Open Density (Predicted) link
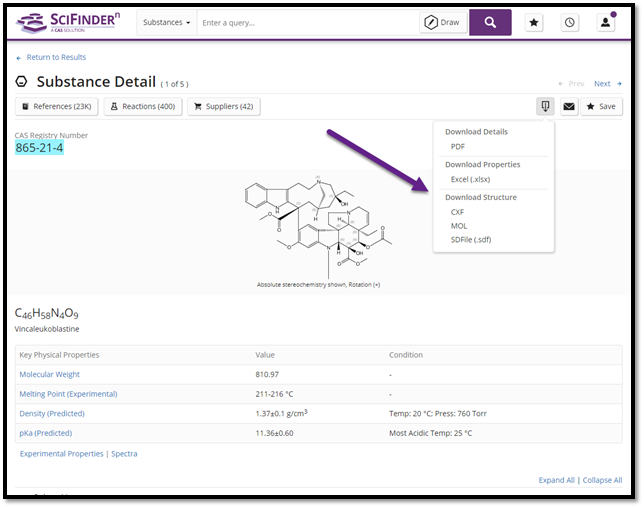The width and height of the screenshot is (644, 508). tap(52, 414)
